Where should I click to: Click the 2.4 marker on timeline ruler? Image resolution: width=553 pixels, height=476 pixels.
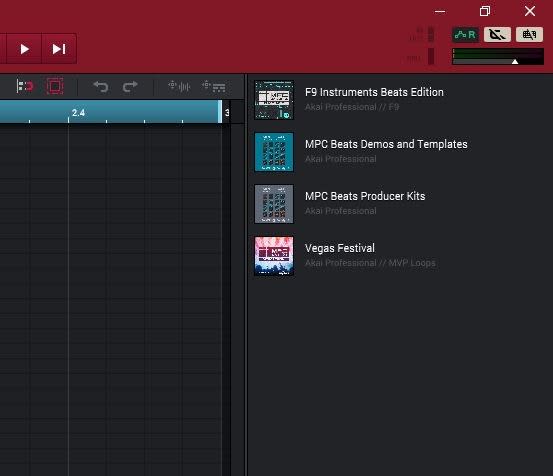pyautogui.click(x=78, y=113)
